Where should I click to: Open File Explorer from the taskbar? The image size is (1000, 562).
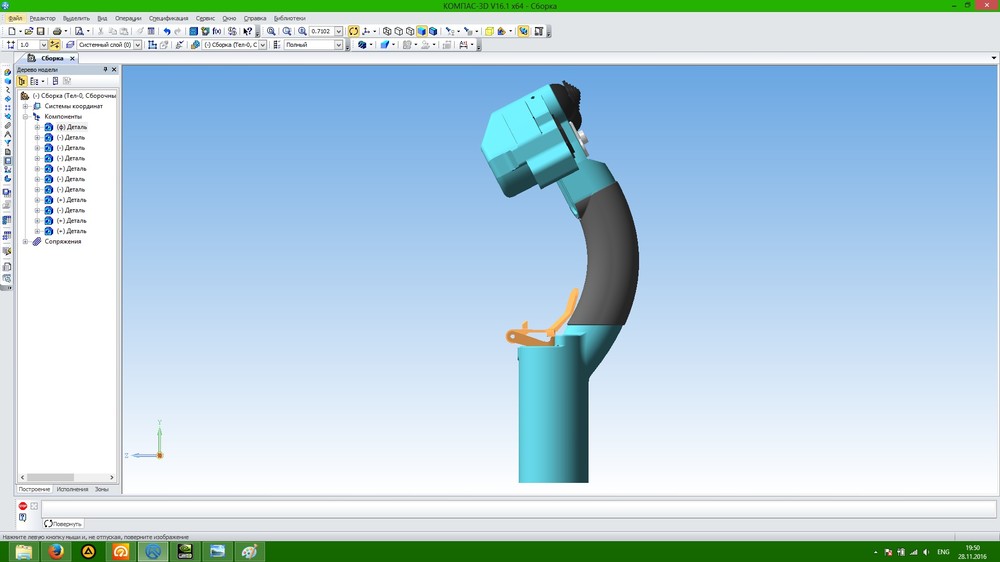coord(24,552)
